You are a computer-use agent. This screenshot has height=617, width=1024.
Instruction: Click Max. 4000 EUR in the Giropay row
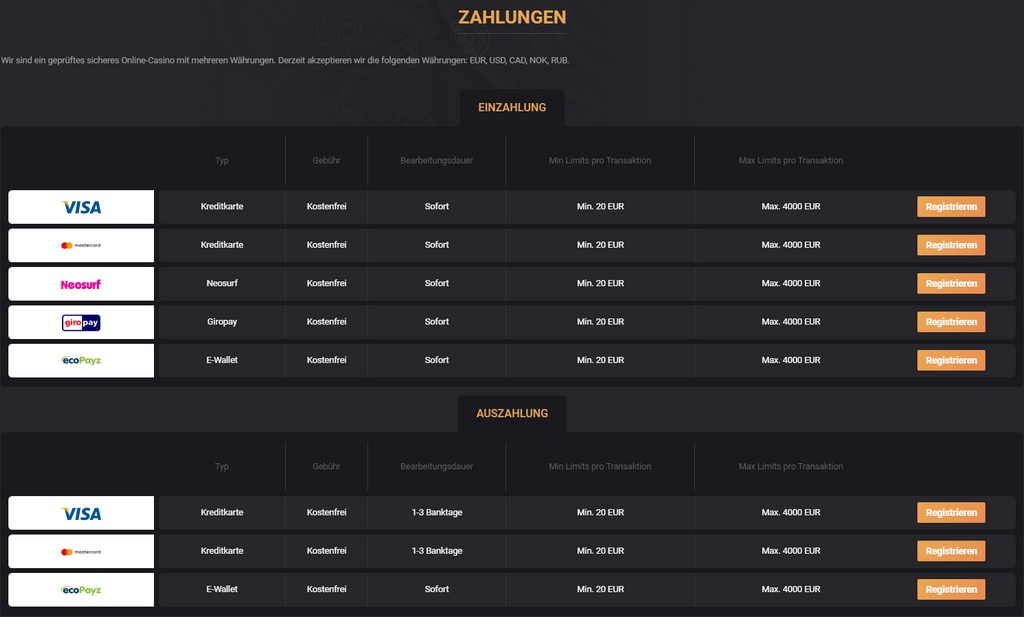coord(791,322)
